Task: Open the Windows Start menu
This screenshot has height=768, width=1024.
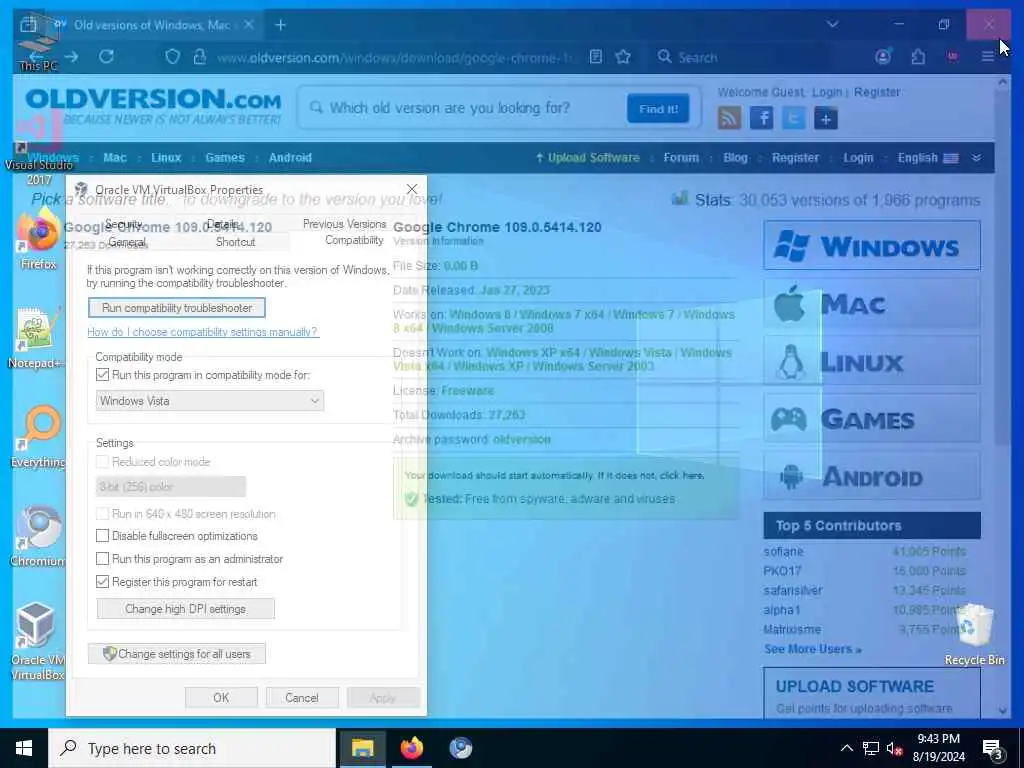Action: click(24, 748)
